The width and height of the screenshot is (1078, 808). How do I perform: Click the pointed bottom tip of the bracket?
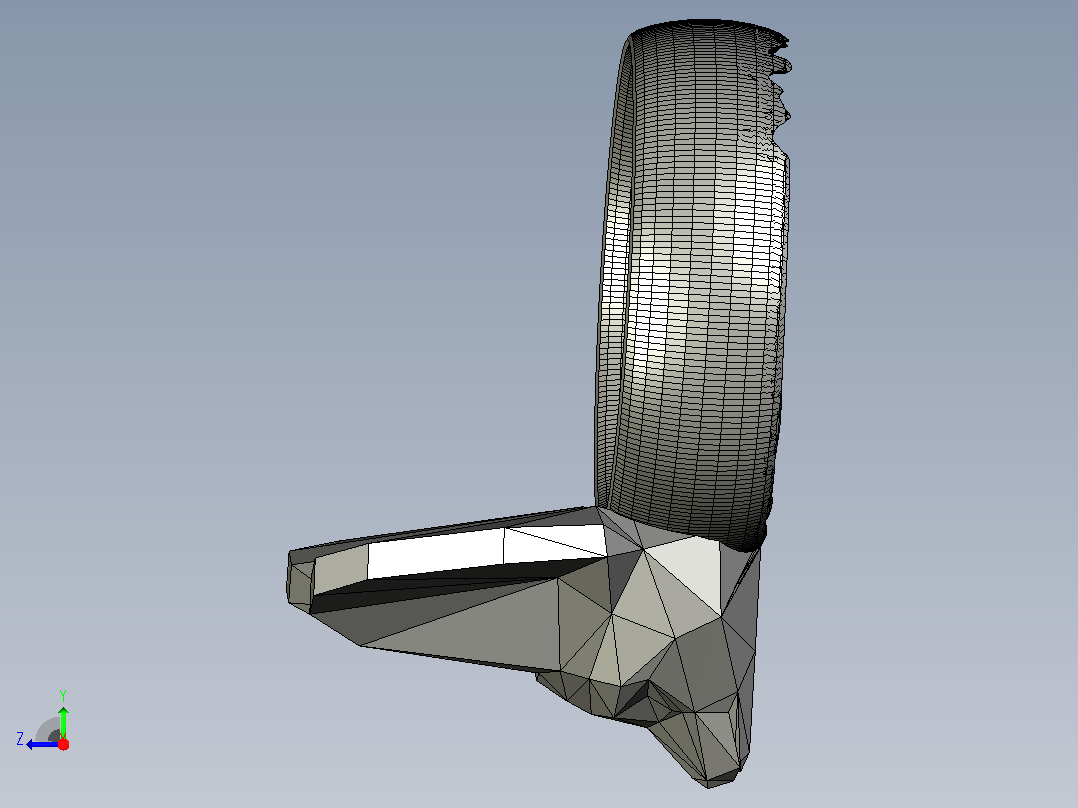(710, 781)
